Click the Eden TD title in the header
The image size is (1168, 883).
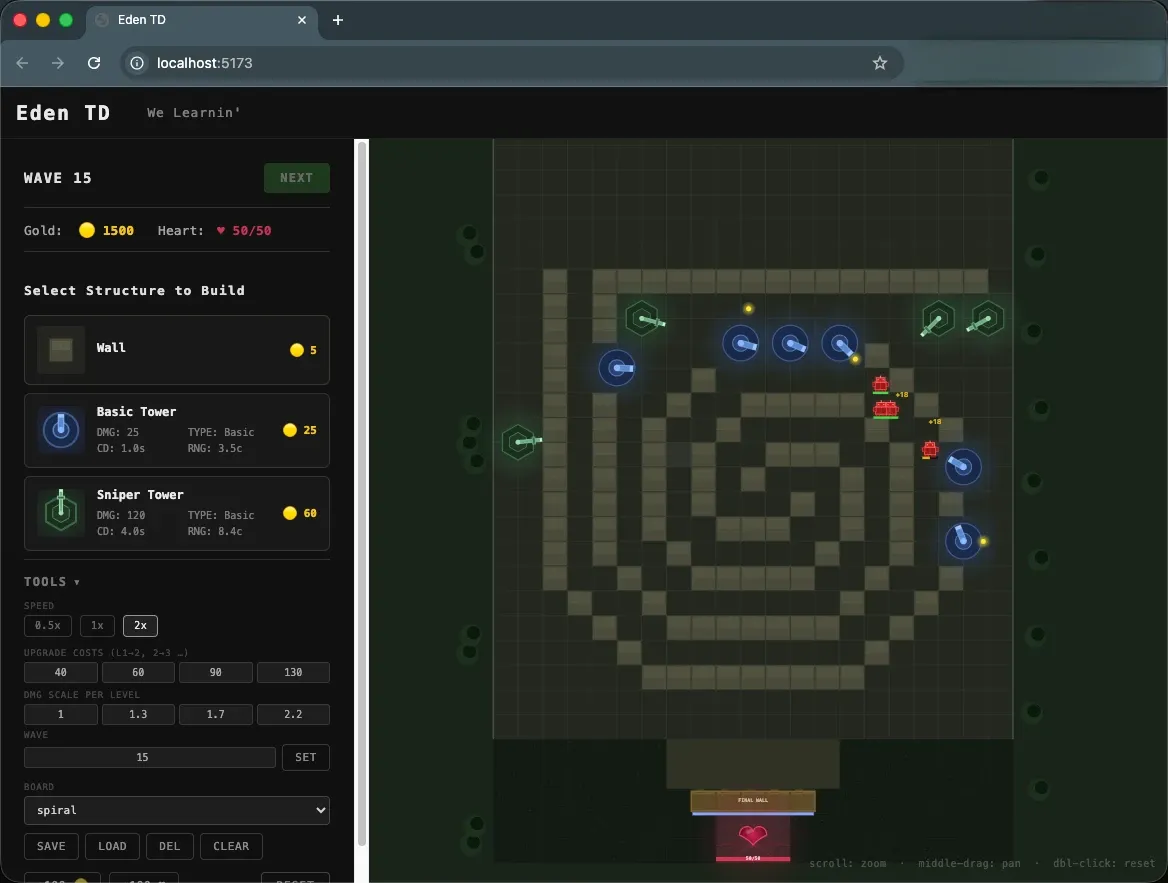click(x=63, y=113)
